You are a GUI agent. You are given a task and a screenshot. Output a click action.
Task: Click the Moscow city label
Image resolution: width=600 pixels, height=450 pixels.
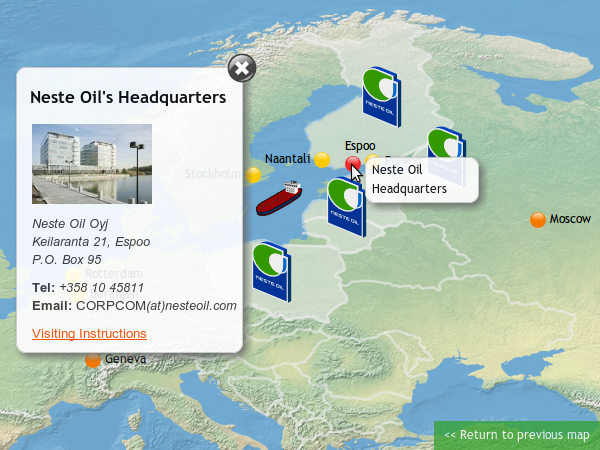(570, 219)
